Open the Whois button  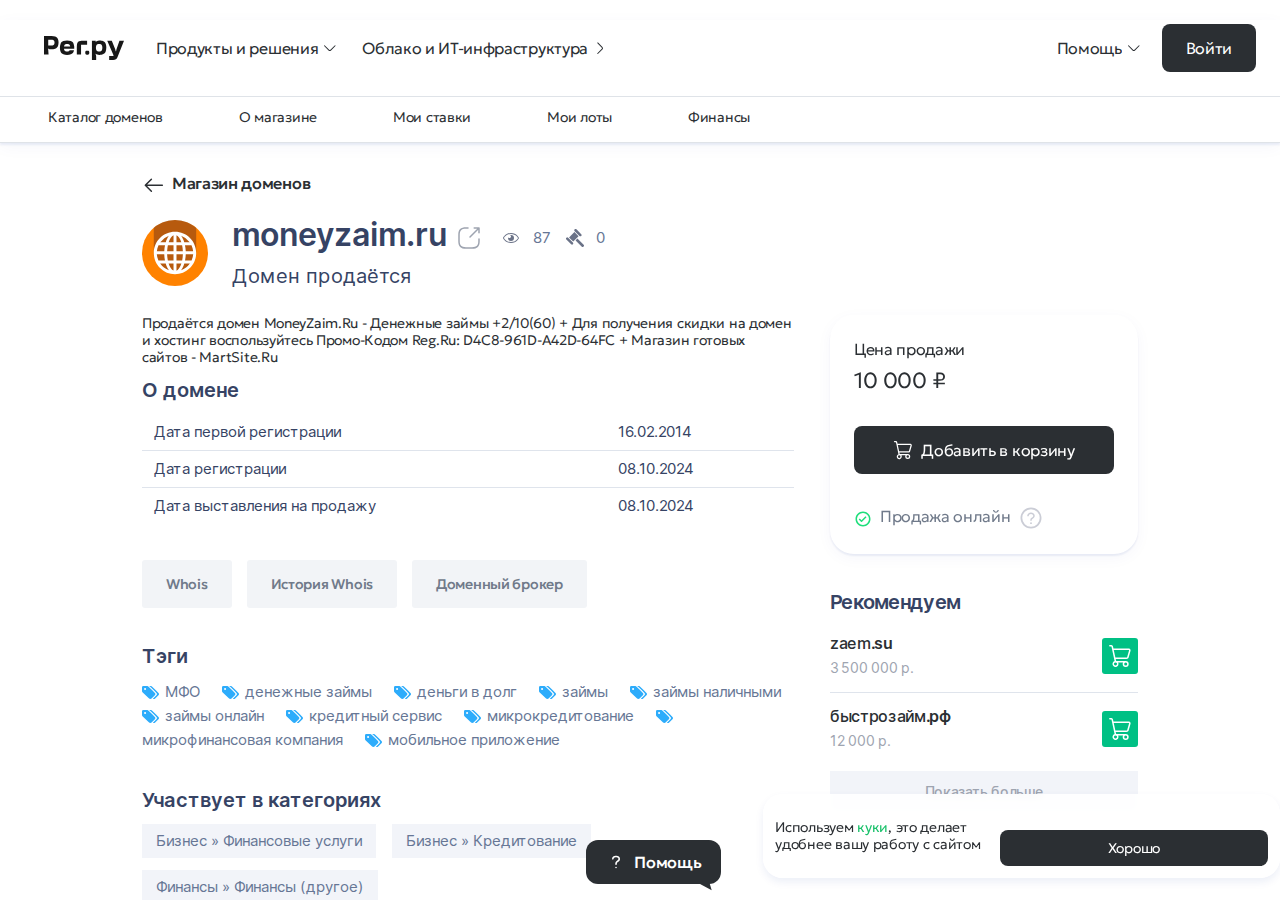click(x=187, y=584)
